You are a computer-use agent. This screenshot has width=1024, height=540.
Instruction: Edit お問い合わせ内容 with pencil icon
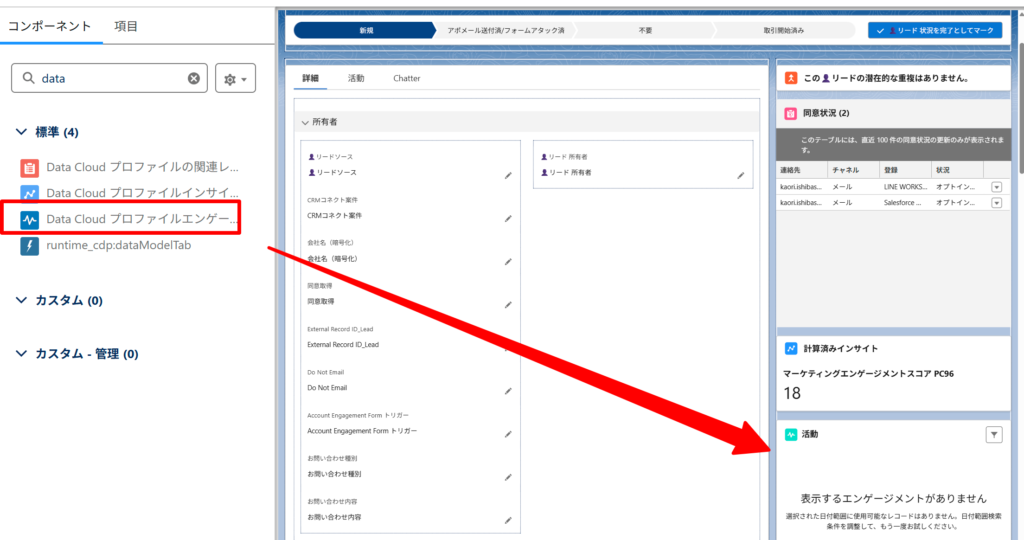508,520
